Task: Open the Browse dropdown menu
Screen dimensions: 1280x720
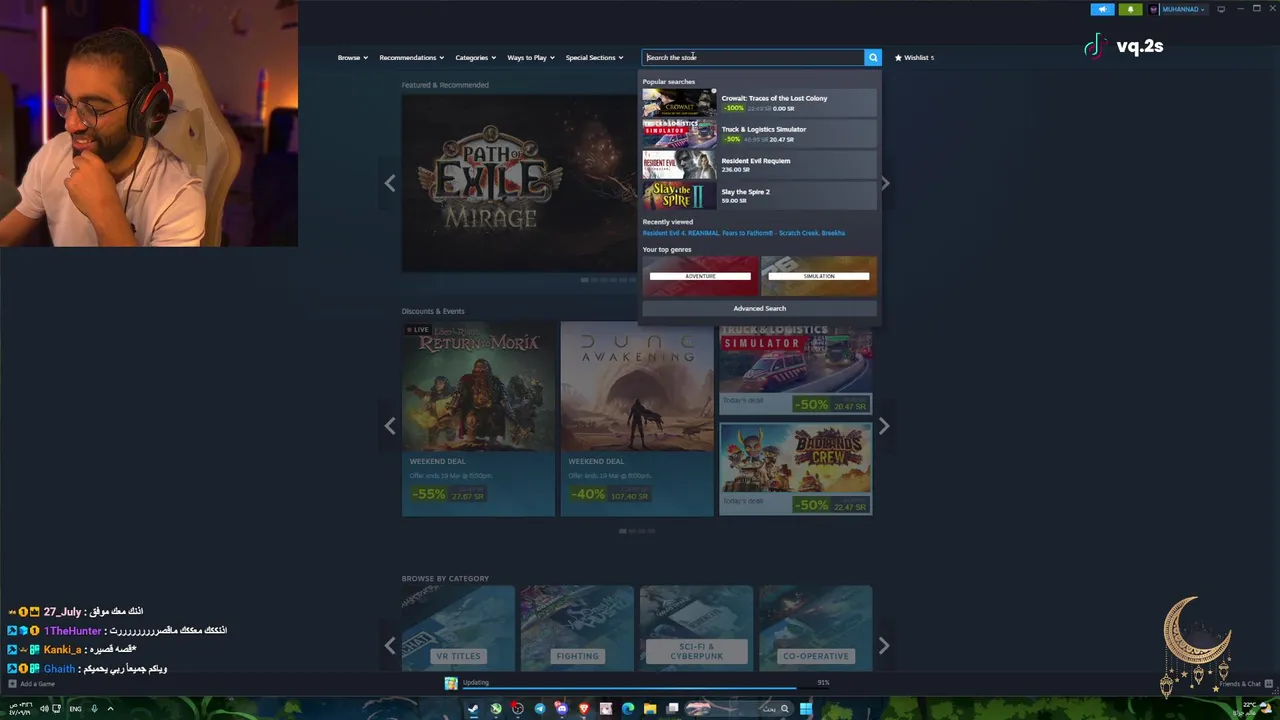Action: point(352,58)
